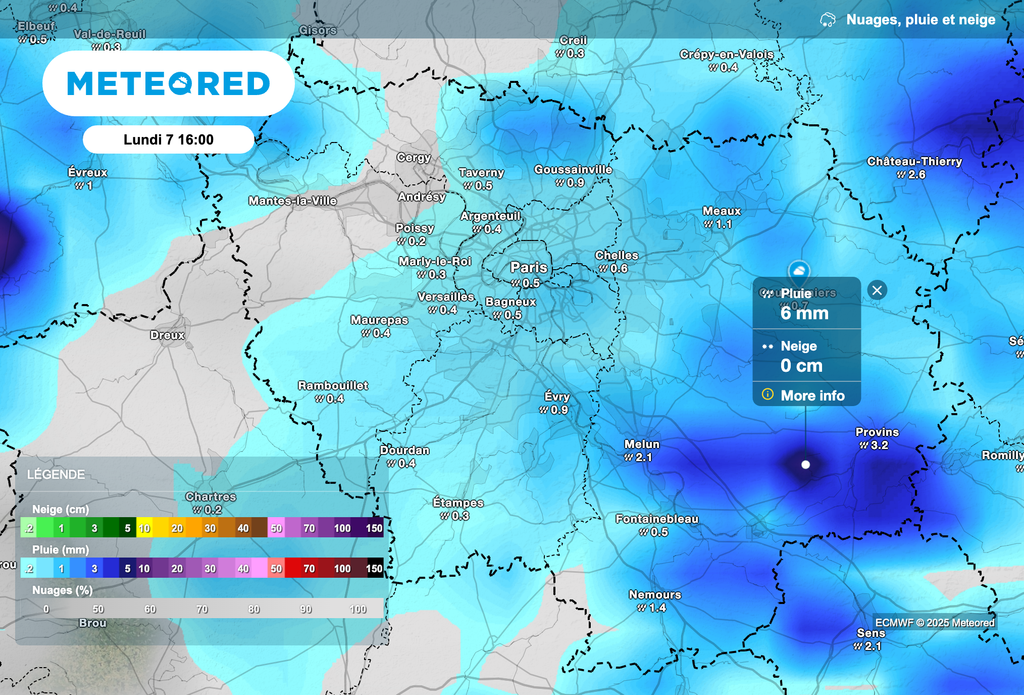This screenshot has width=1024, height=695.
Task: Select the Château-Thierry city label
Action: click(914, 161)
